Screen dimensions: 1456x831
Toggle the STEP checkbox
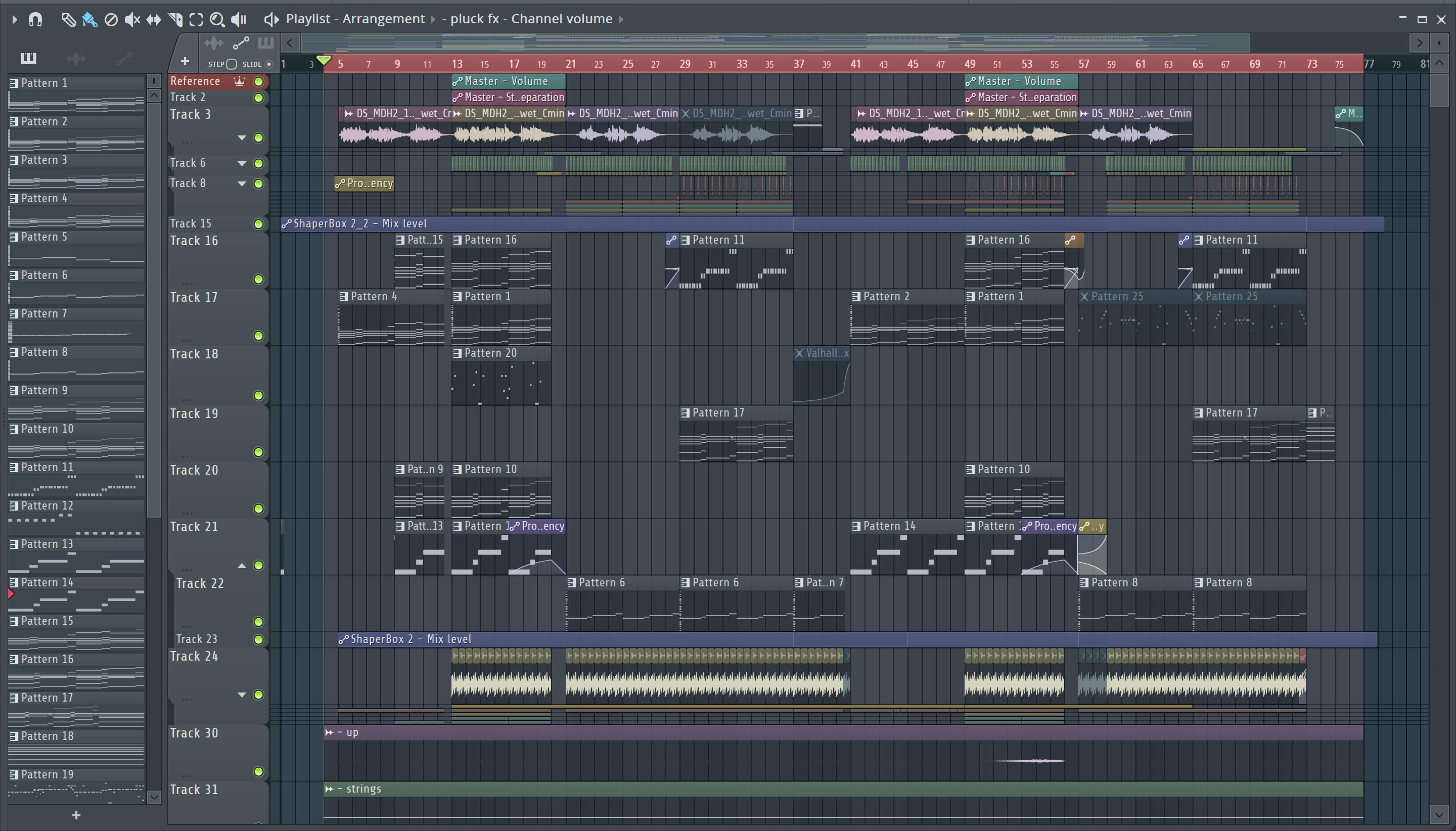232,64
